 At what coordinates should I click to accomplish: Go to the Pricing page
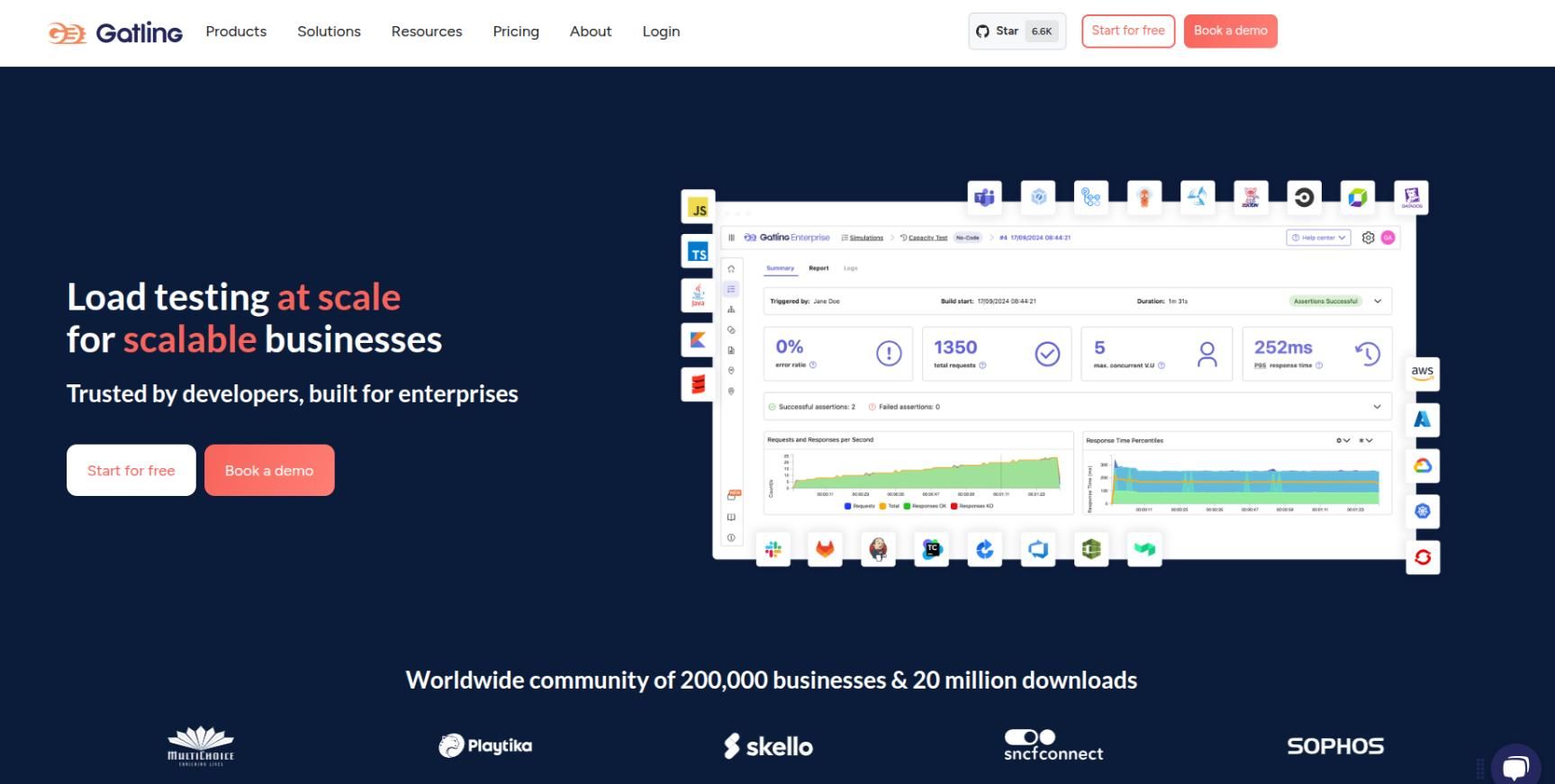516,32
